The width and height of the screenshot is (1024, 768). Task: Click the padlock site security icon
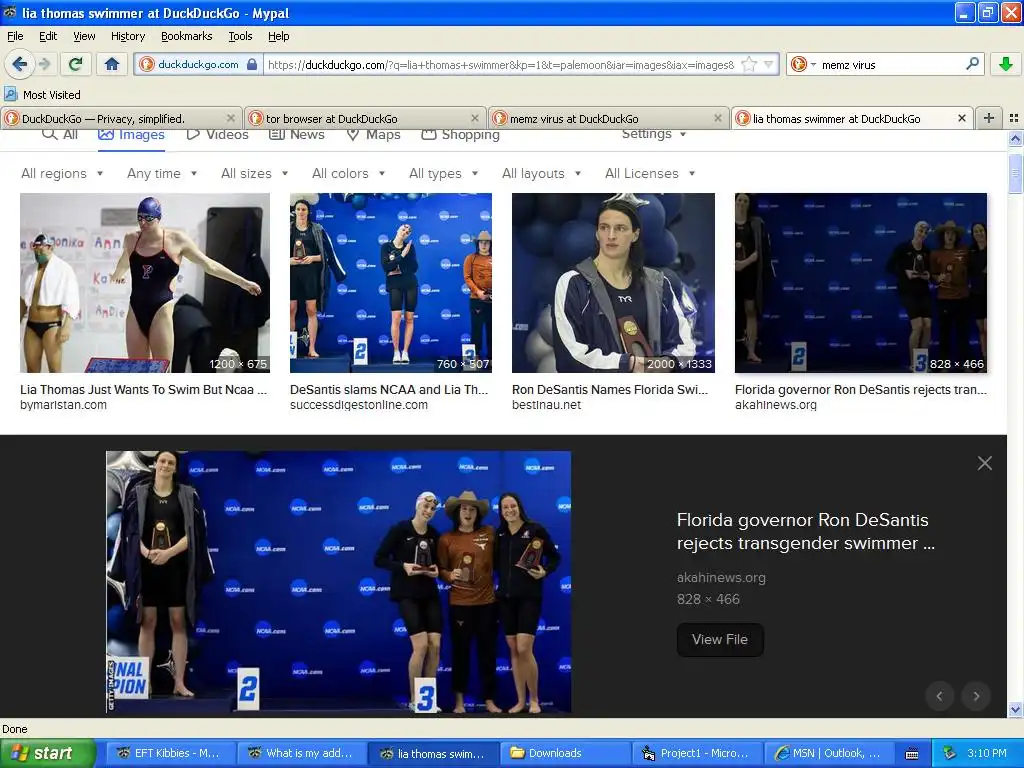click(252, 64)
